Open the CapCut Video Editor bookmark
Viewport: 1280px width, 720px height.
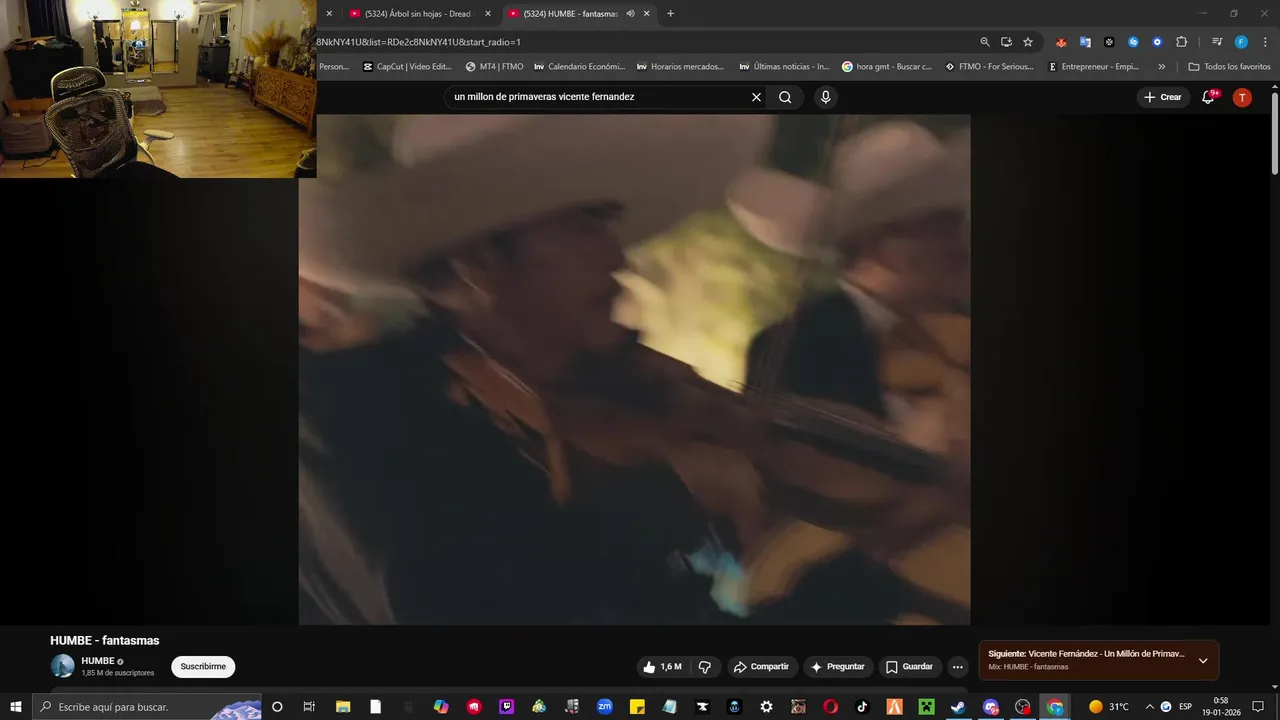[x=407, y=67]
